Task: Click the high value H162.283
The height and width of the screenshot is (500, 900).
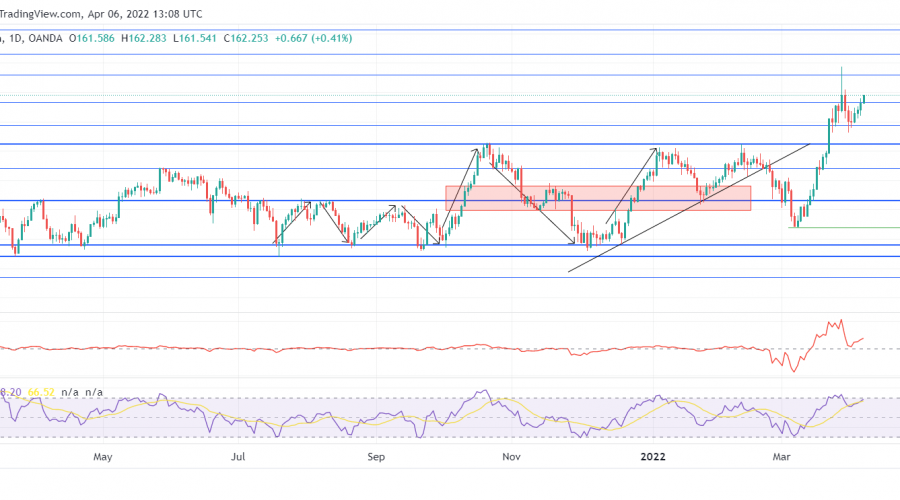Action: tap(143, 38)
